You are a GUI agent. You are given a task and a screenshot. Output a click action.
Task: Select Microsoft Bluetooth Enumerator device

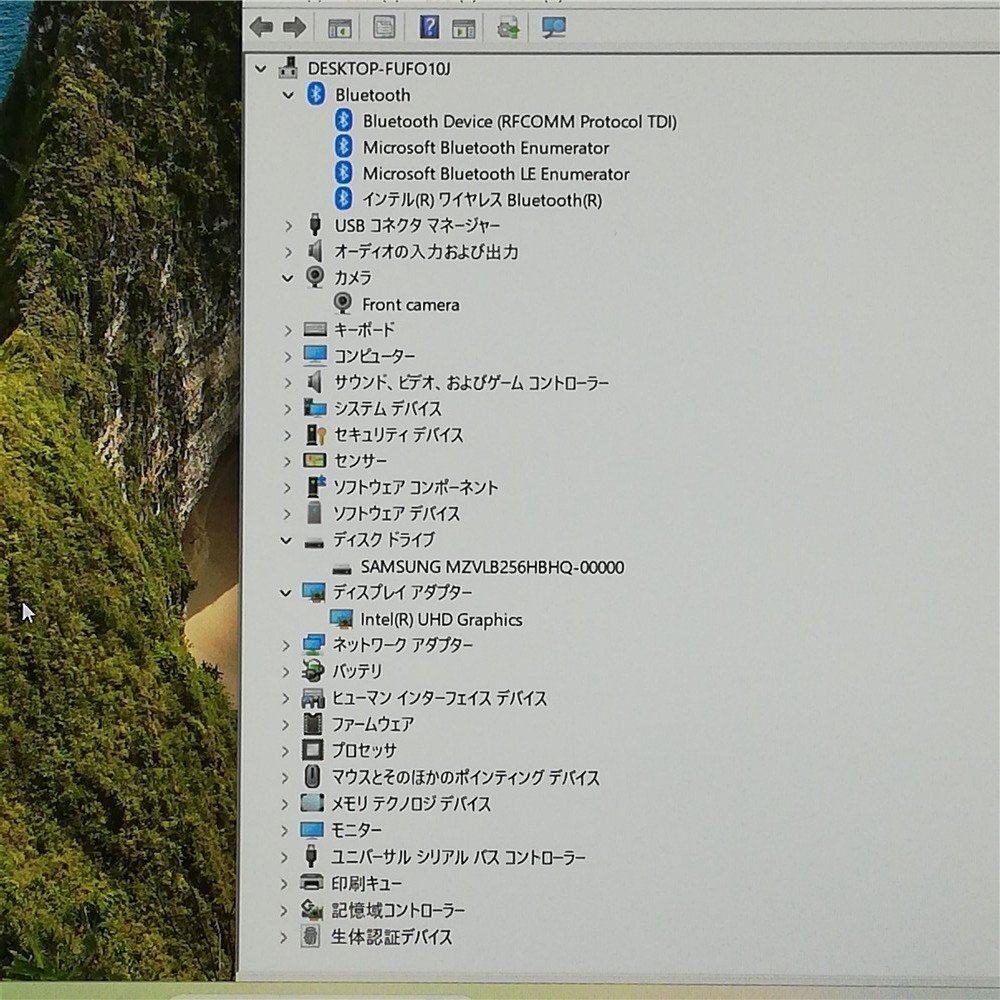click(486, 148)
